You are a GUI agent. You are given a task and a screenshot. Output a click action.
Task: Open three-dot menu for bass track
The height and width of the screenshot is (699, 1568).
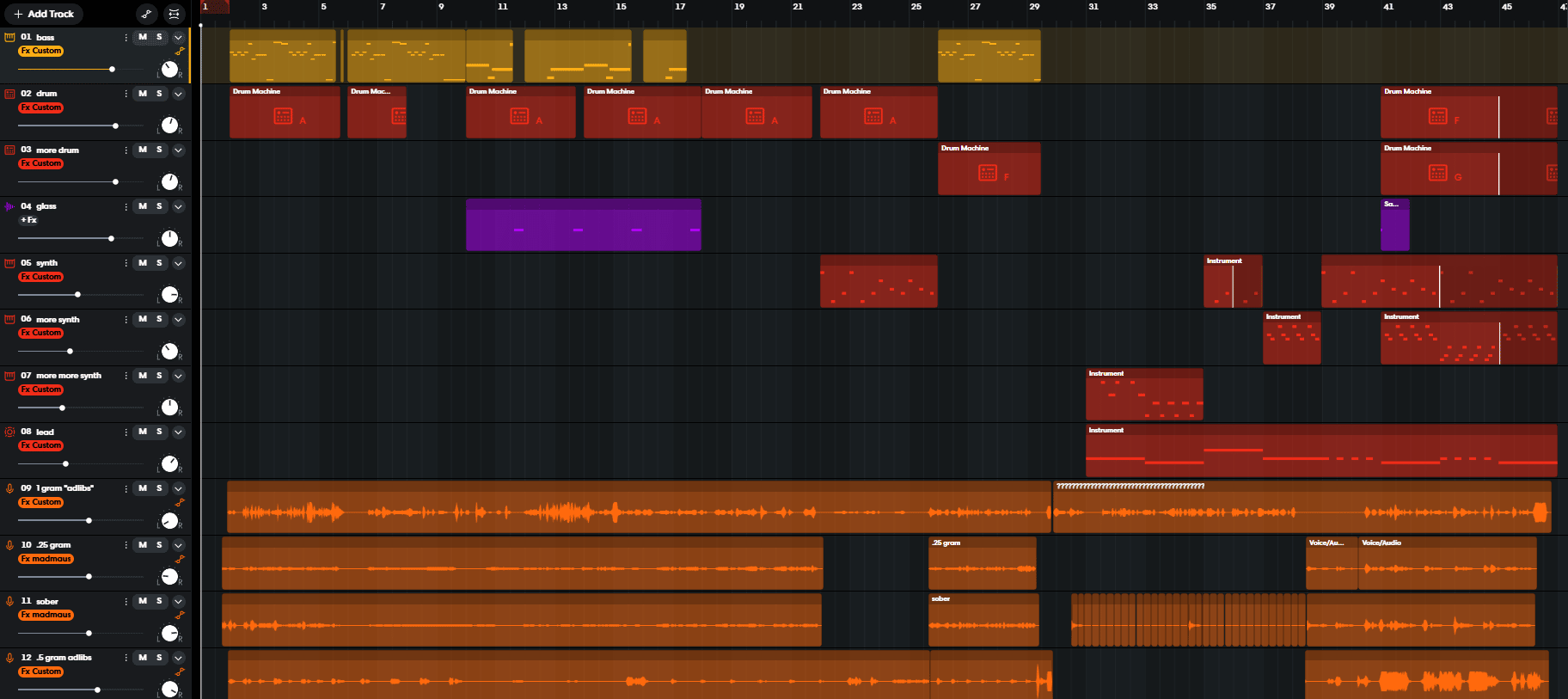(x=126, y=37)
